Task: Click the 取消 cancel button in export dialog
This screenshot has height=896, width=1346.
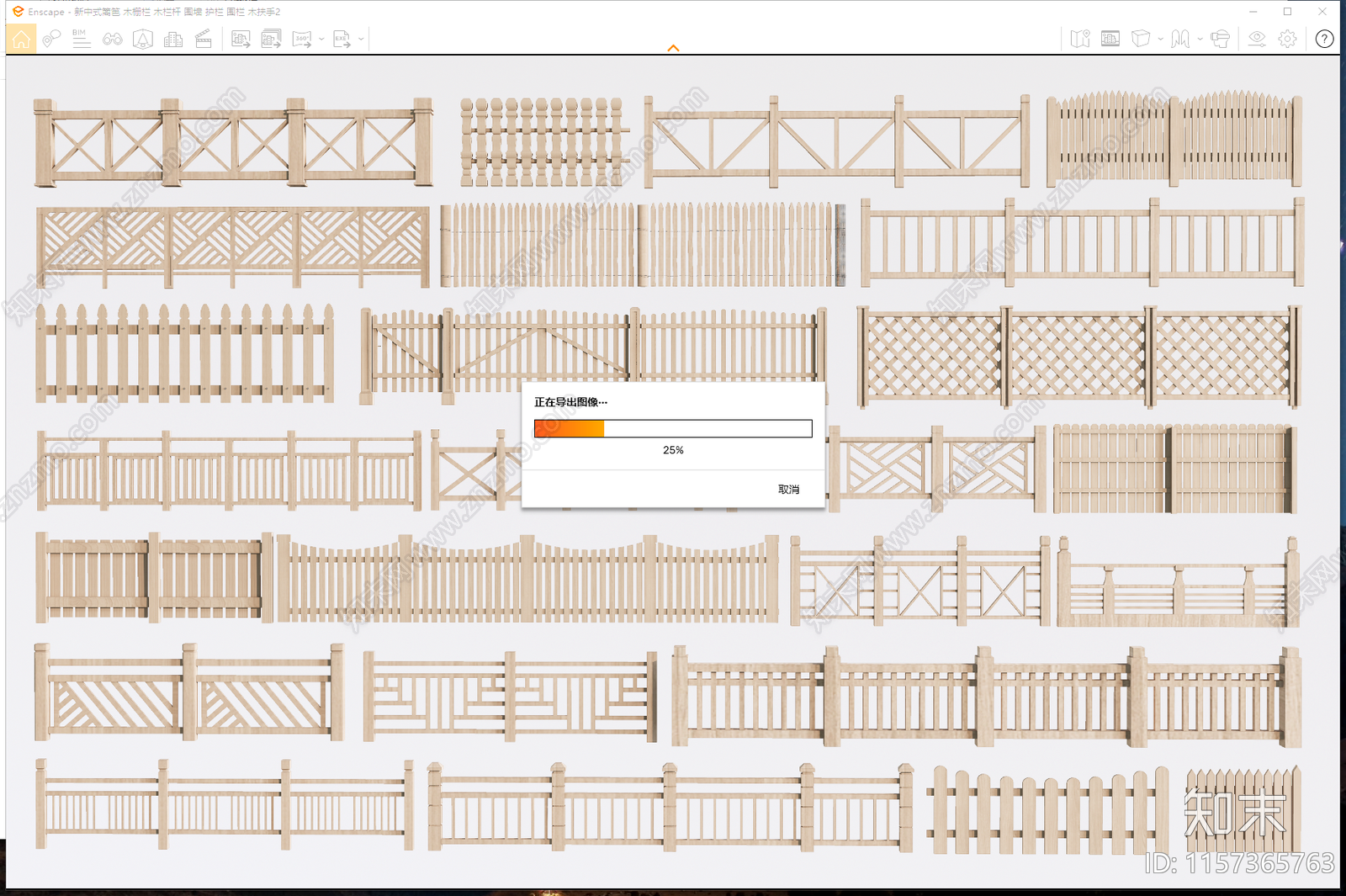Action: tap(789, 489)
